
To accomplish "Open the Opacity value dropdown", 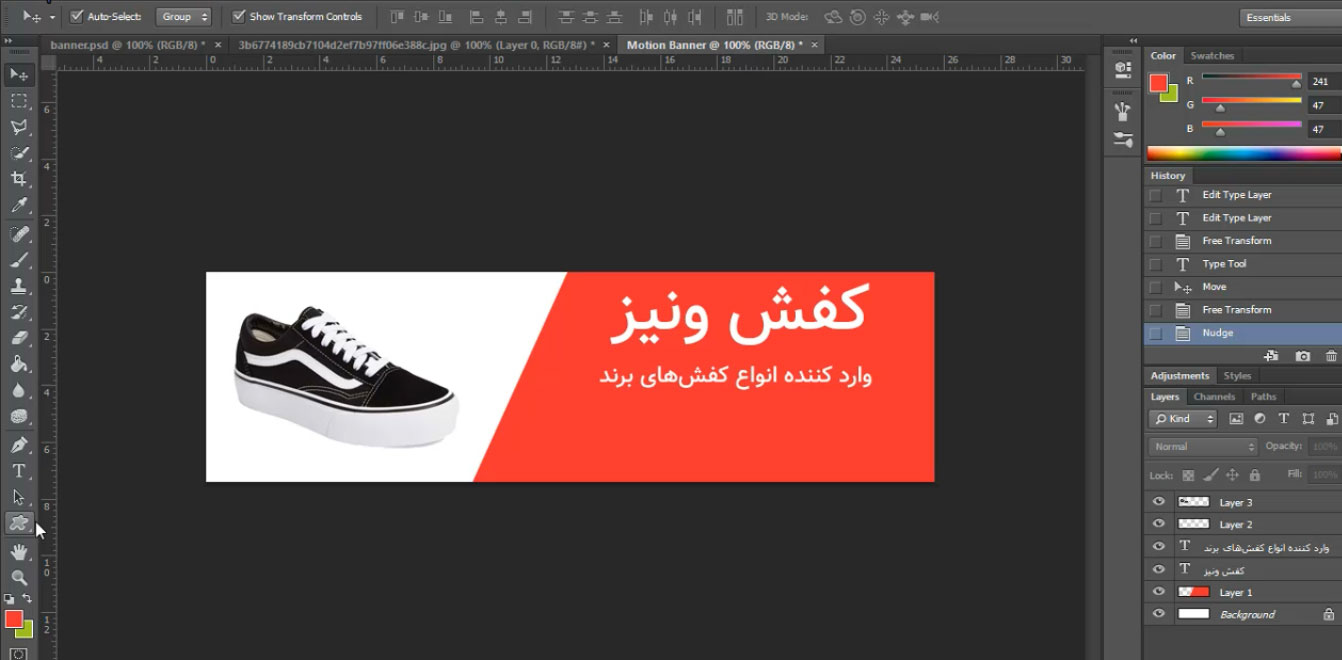I will click(x=1323, y=447).
